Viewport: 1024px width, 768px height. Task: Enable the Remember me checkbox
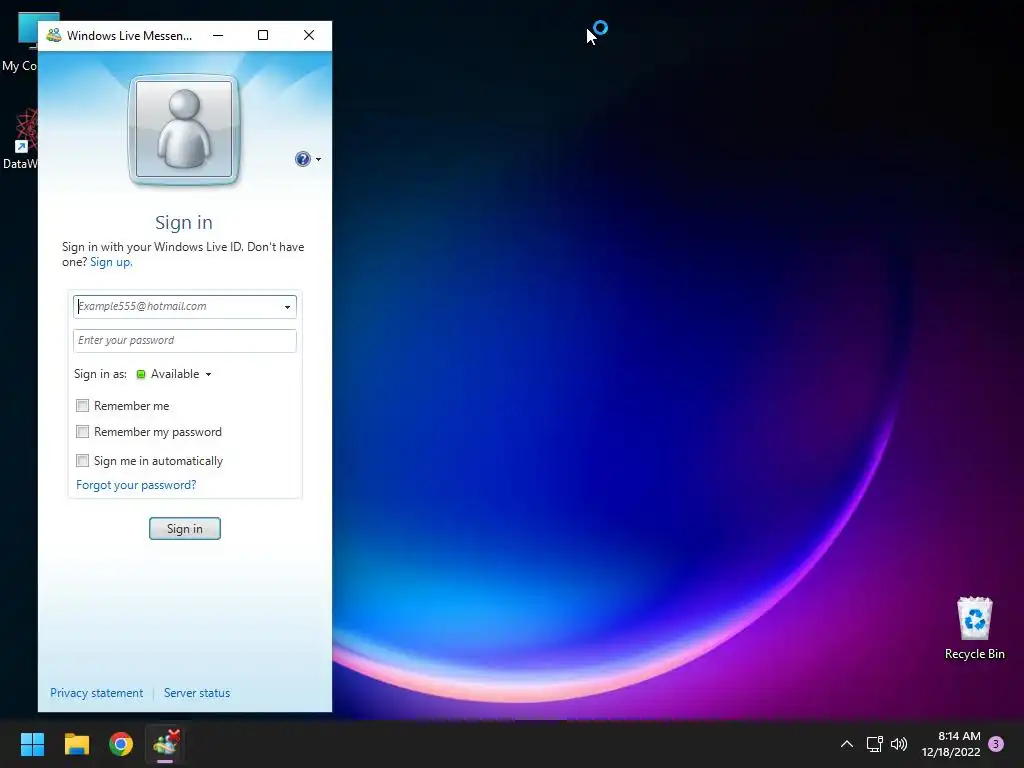click(82, 406)
